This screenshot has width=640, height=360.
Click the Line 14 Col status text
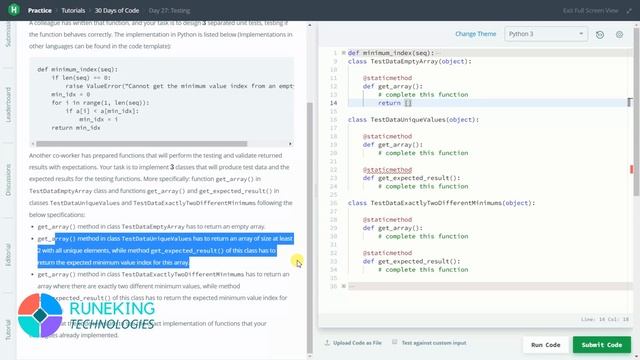tap(605, 319)
